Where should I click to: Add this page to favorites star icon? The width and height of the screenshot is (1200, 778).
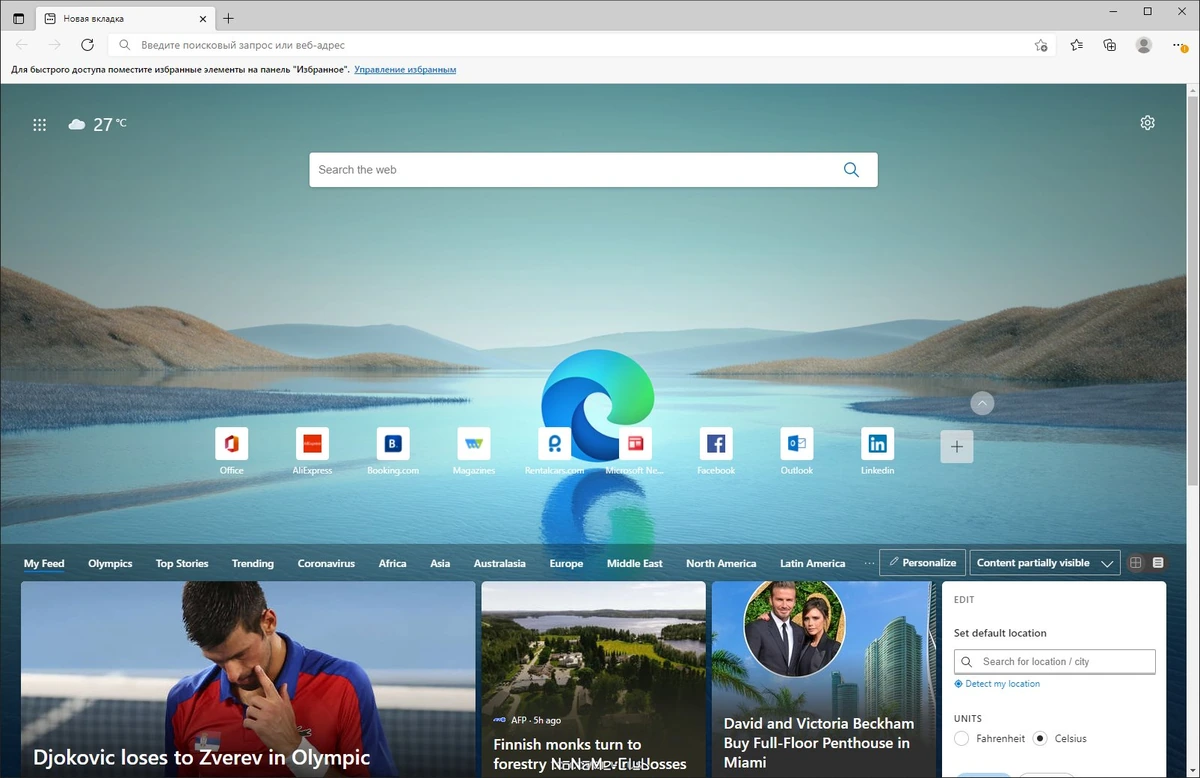(1041, 45)
